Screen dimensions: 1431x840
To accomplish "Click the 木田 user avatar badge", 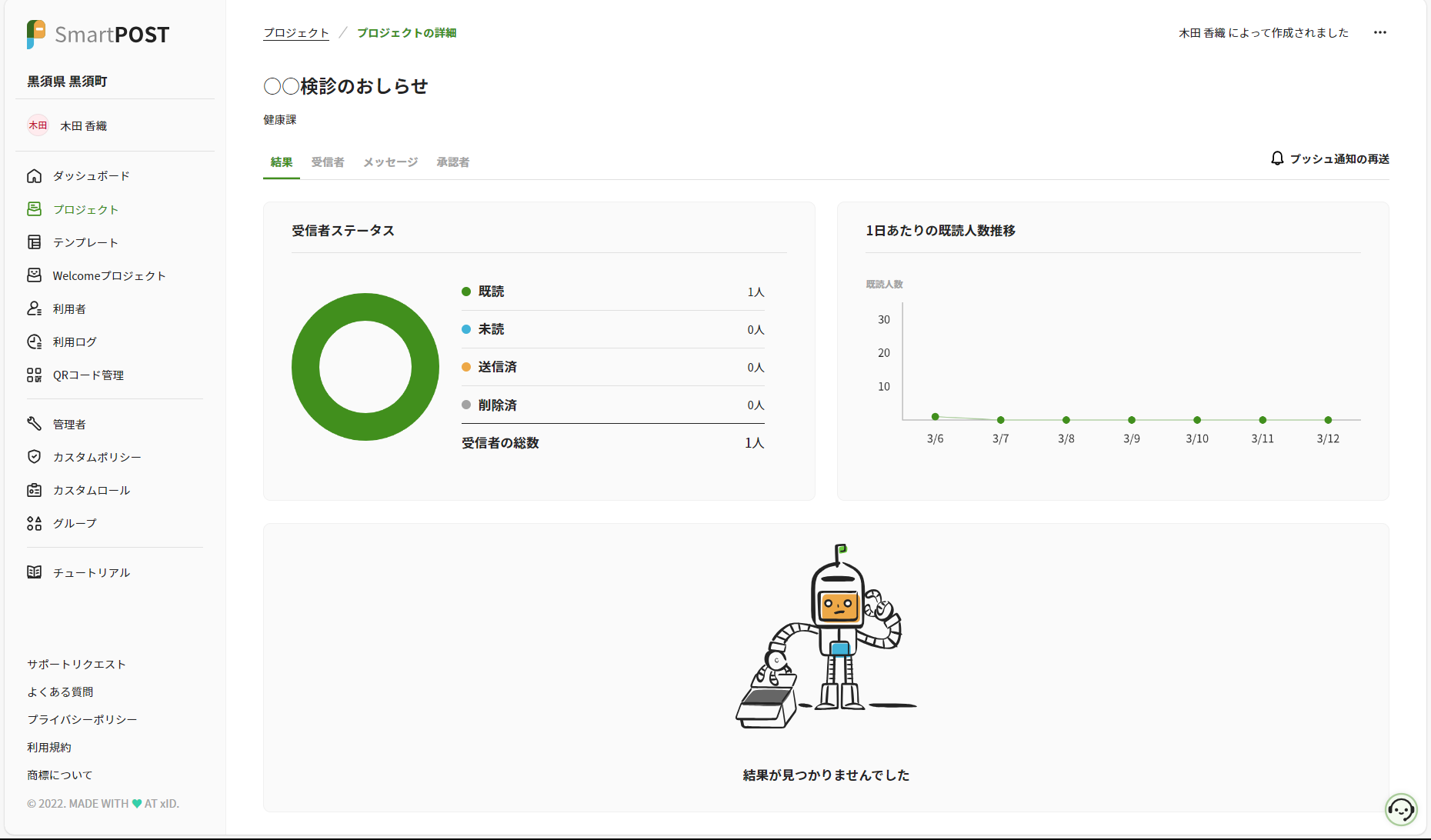I will [38, 125].
